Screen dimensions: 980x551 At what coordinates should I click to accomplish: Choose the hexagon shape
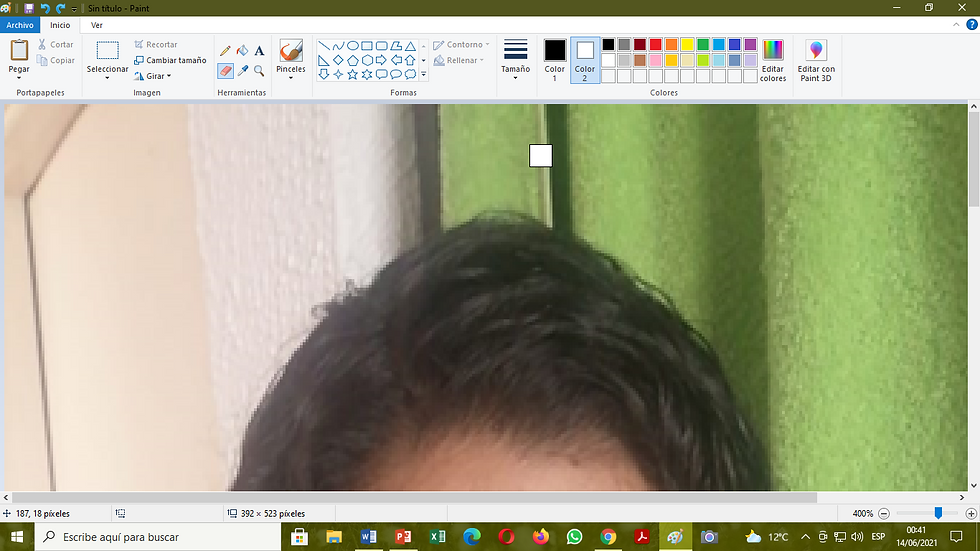click(367, 60)
